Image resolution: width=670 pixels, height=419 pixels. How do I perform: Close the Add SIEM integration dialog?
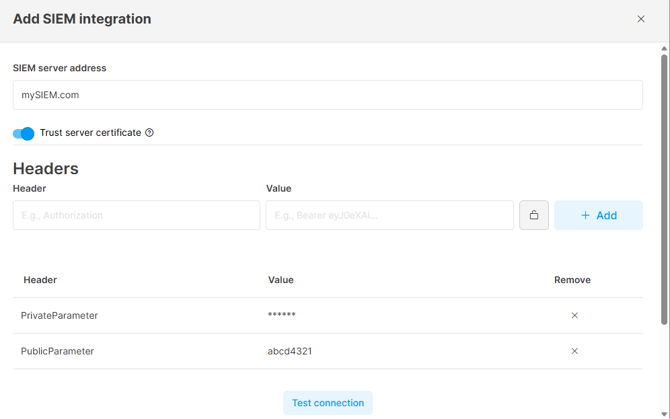click(x=641, y=19)
